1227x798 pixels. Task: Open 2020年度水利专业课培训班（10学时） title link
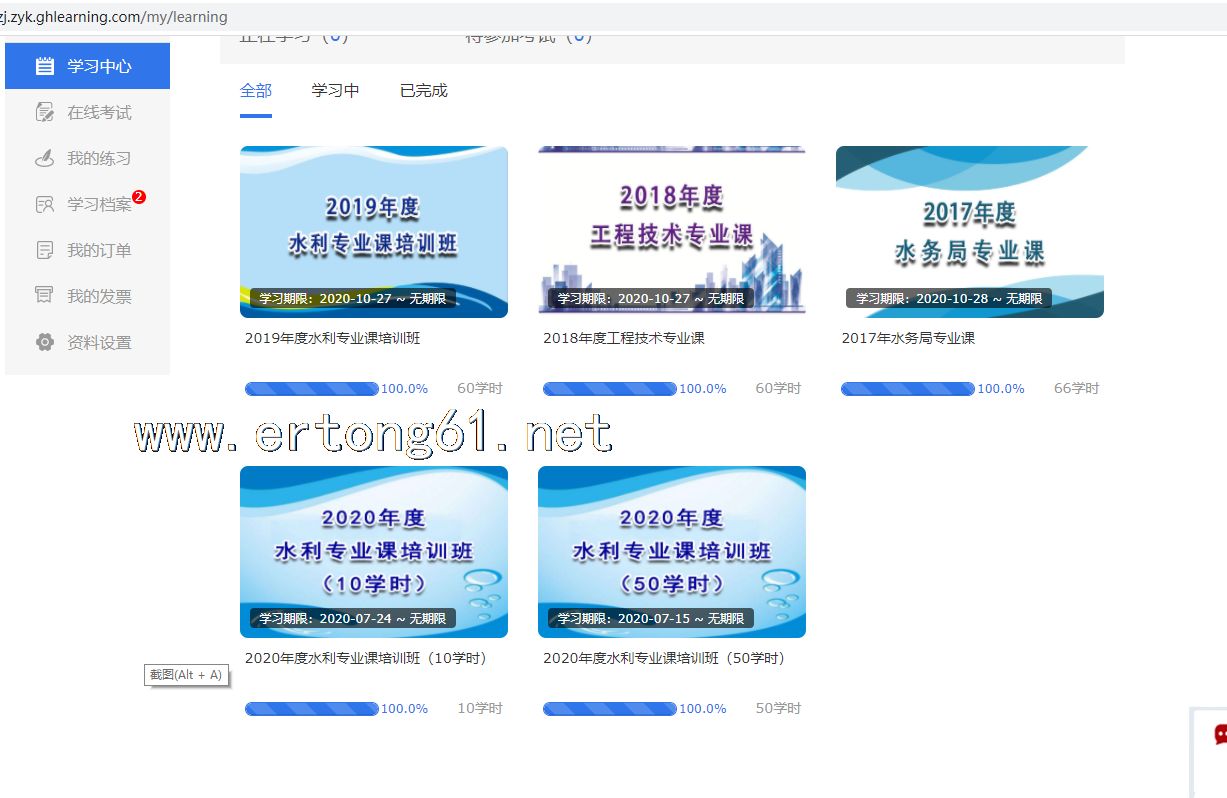tap(366, 658)
